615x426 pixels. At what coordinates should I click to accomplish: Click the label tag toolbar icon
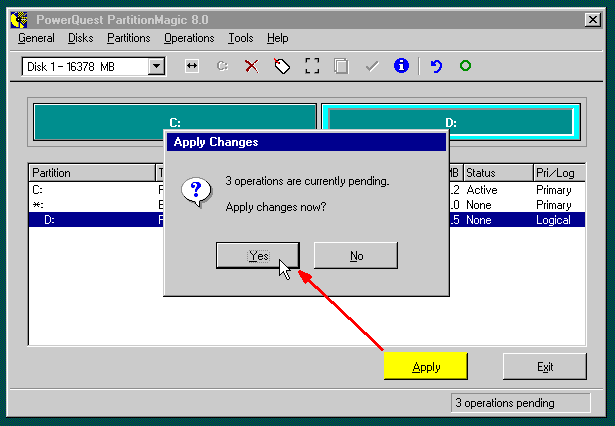[x=282, y=66]
